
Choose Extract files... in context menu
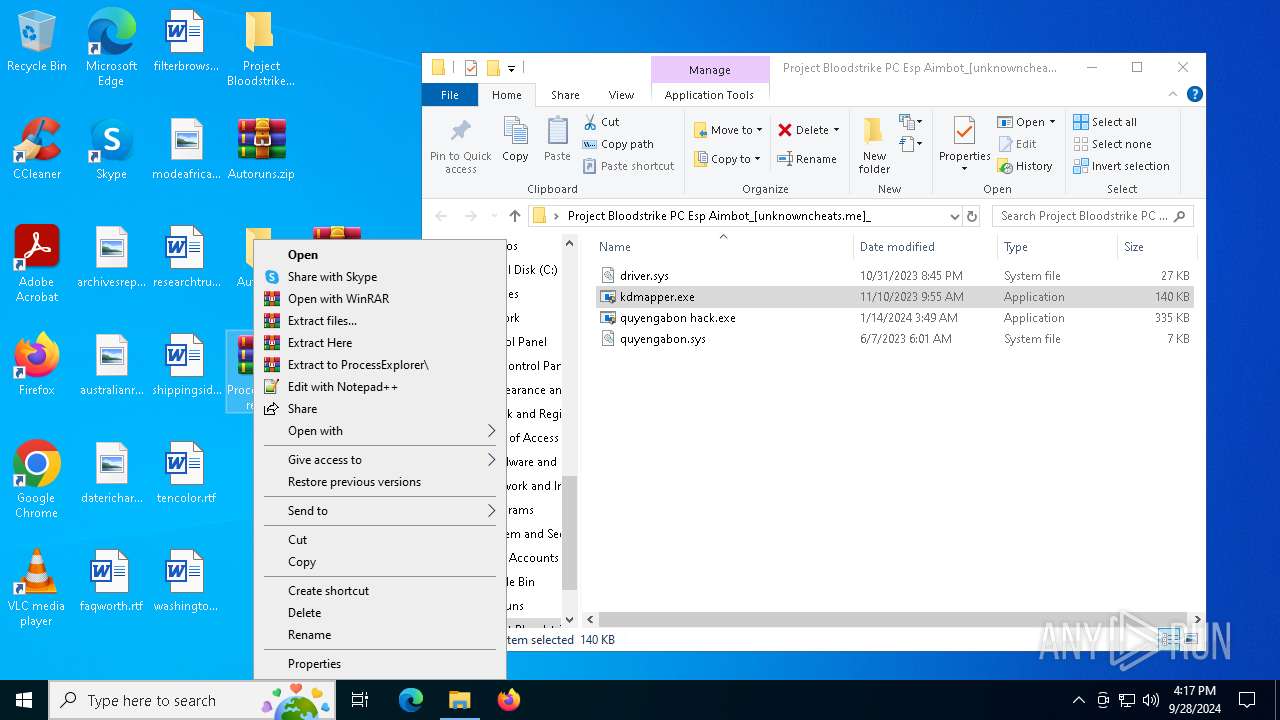[x=380, y=321]
